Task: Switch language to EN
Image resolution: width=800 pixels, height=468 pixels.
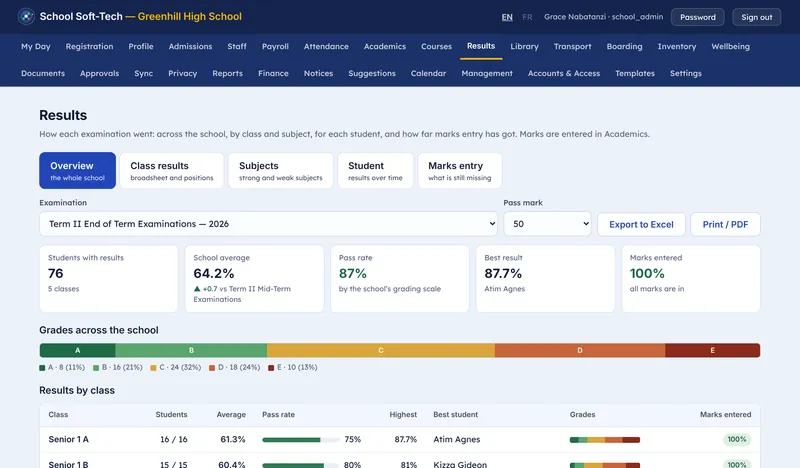Action: [507, 17]
